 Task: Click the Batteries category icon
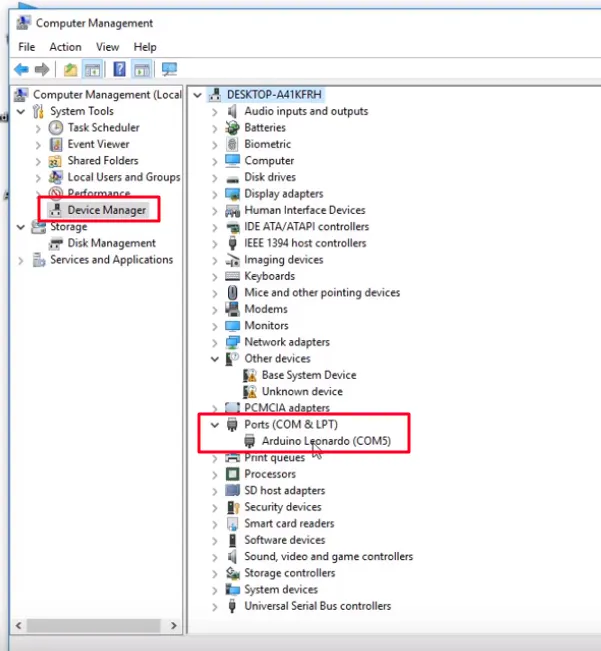(x=232, y=128)
